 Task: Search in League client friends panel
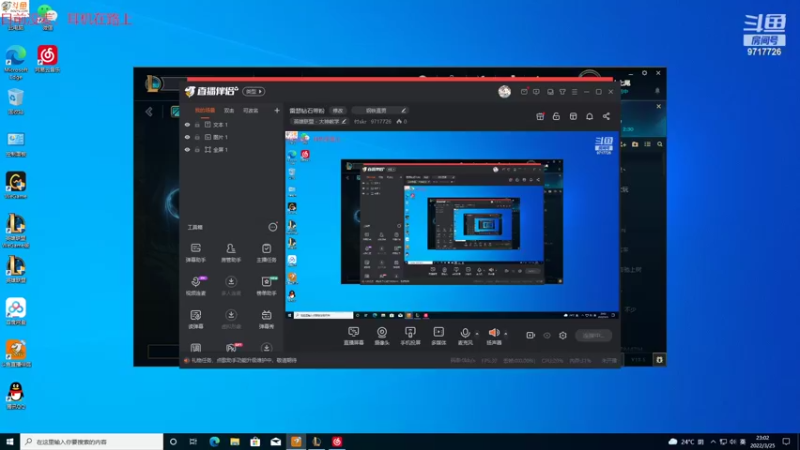coord(660,144)
